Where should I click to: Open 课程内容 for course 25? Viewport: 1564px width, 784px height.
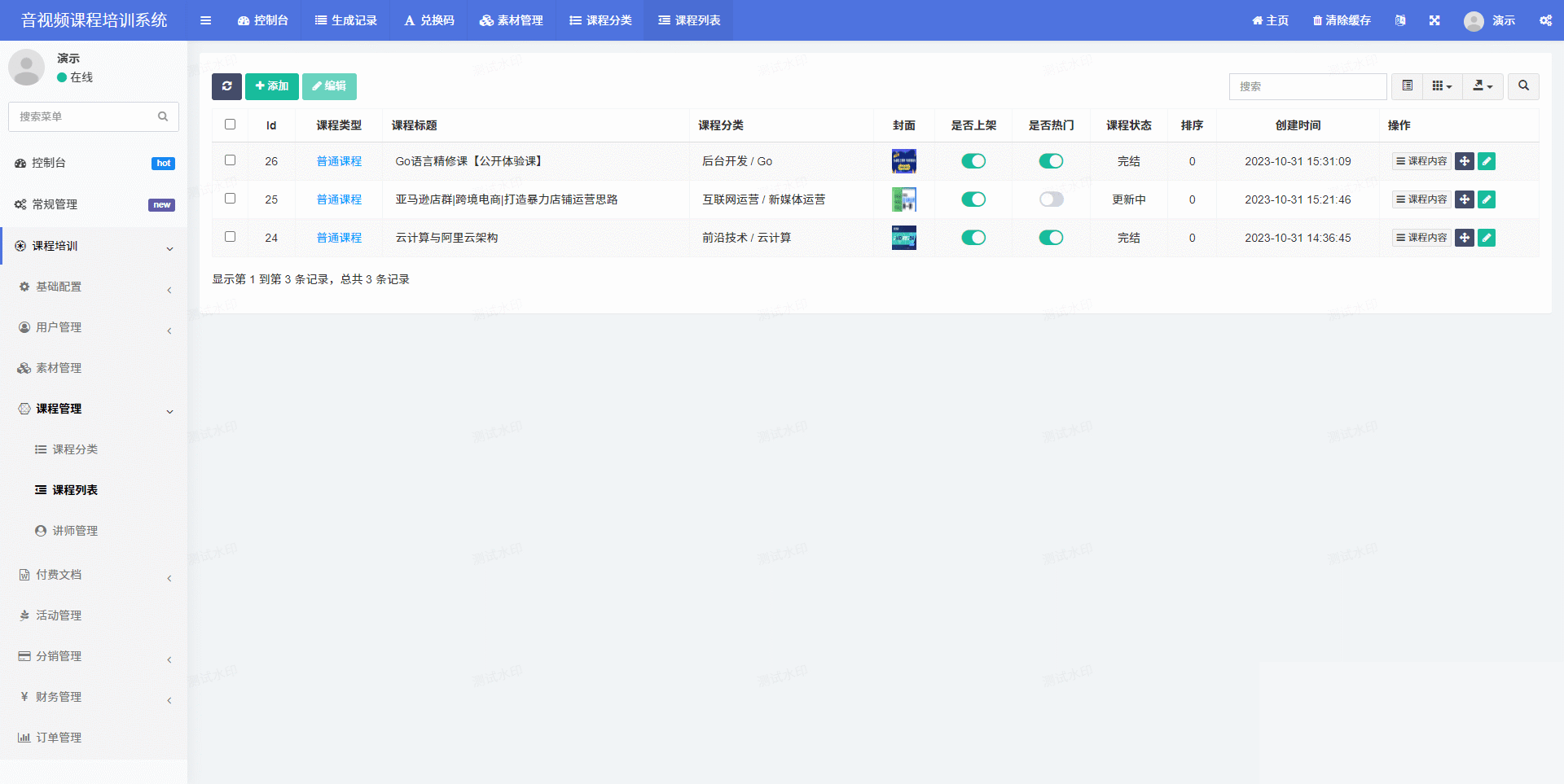pyautogui.click(x=1421, y=199)
